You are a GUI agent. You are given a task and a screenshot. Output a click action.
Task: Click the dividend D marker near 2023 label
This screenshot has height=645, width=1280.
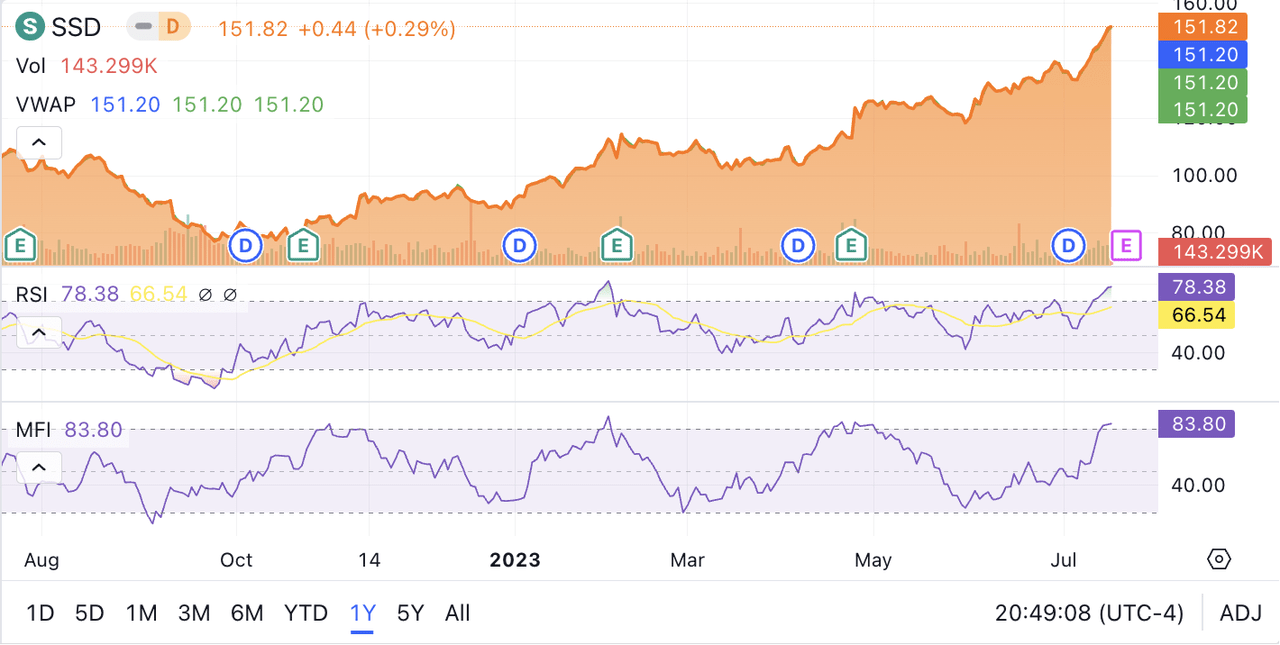pyautogui.click(x=519, y=244)
